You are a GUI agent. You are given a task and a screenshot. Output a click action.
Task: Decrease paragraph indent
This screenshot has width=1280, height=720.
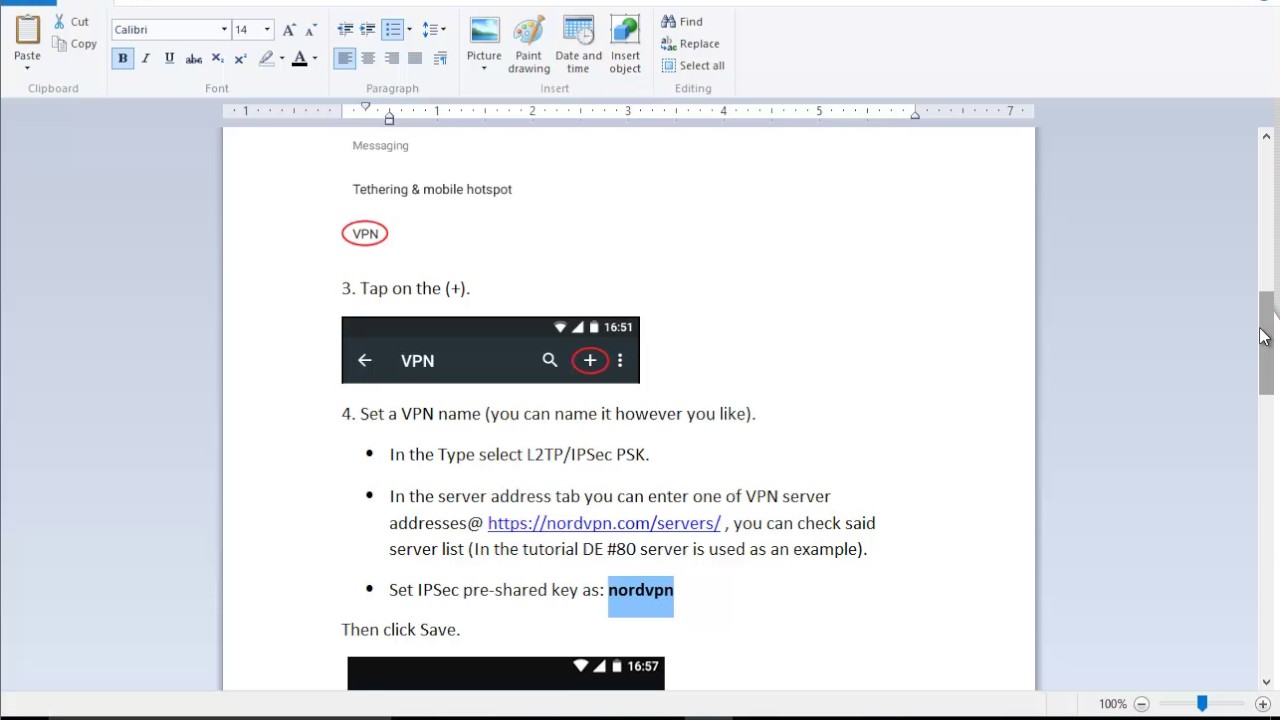click(345, 30)
